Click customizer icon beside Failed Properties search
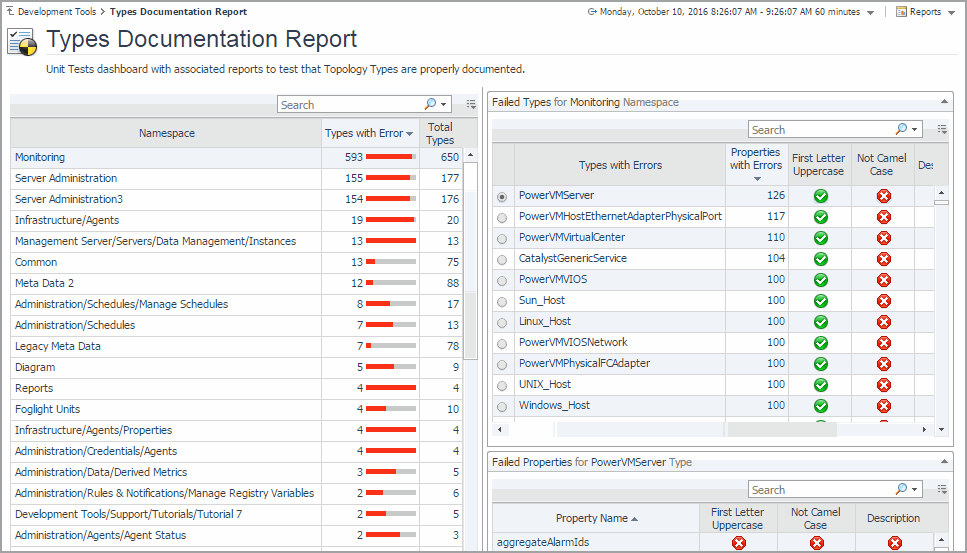 point(941,489)
